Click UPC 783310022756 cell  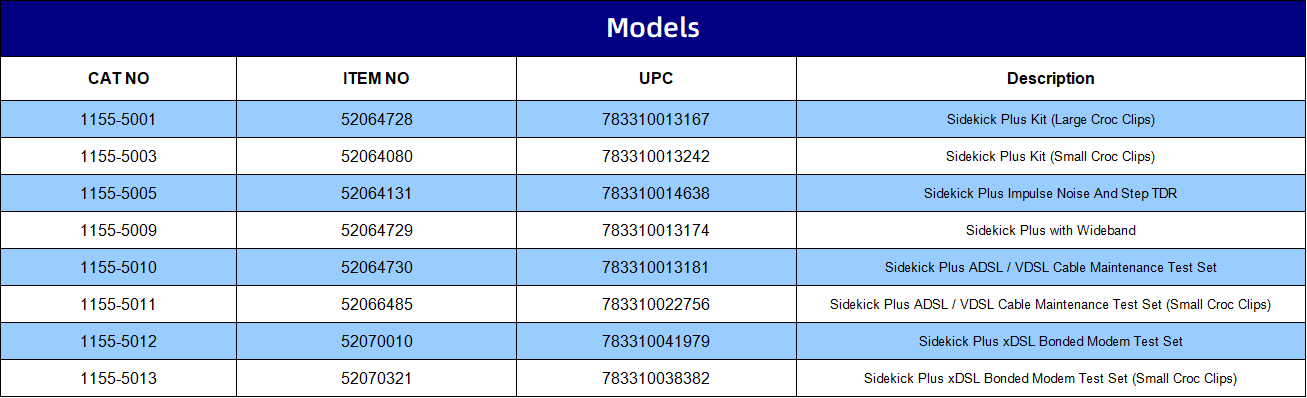(657, 304)
